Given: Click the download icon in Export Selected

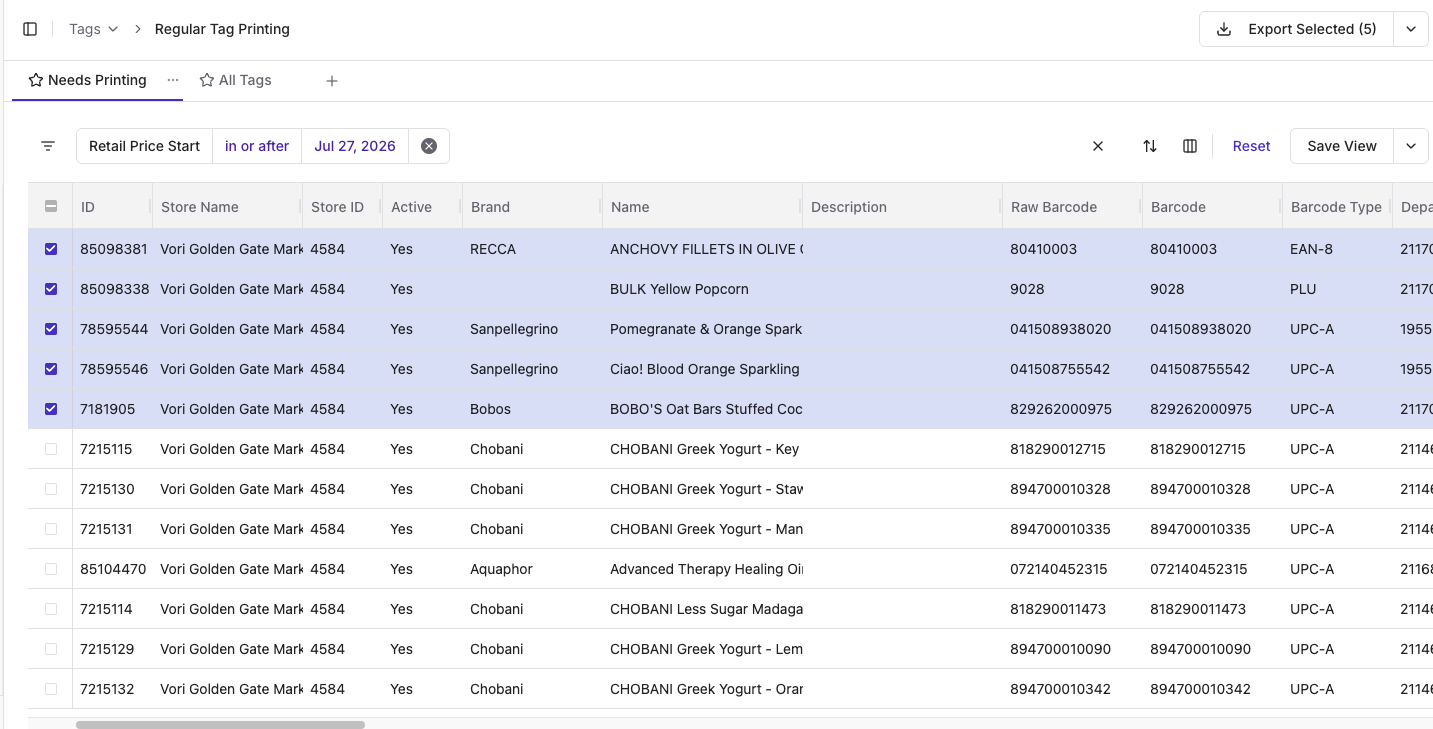Looking at the screenshot, I should (x=1224, y=29).
